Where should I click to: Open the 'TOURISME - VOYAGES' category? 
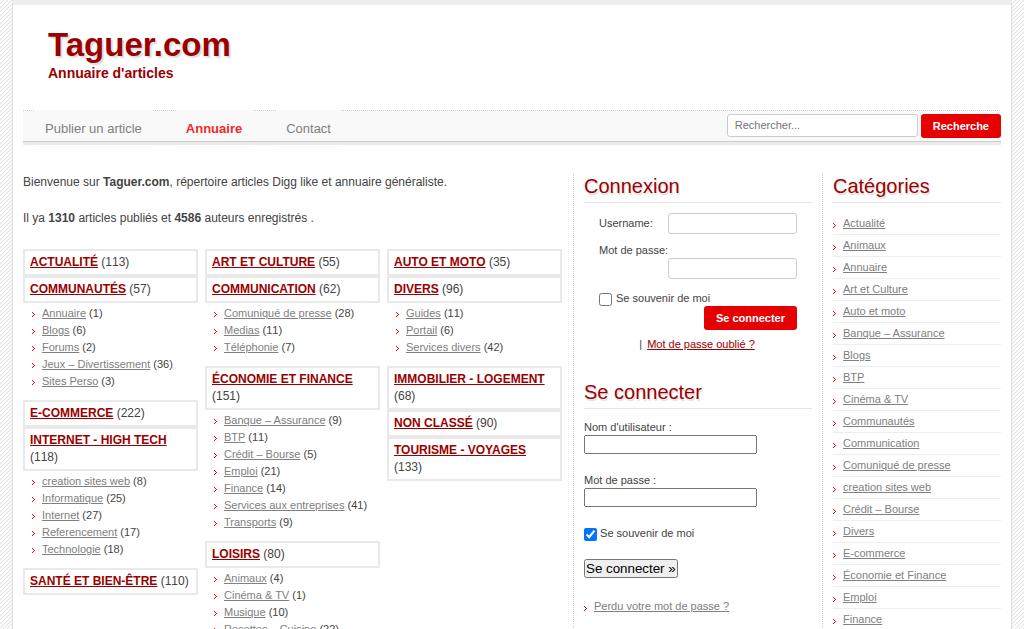coord(460,450)
